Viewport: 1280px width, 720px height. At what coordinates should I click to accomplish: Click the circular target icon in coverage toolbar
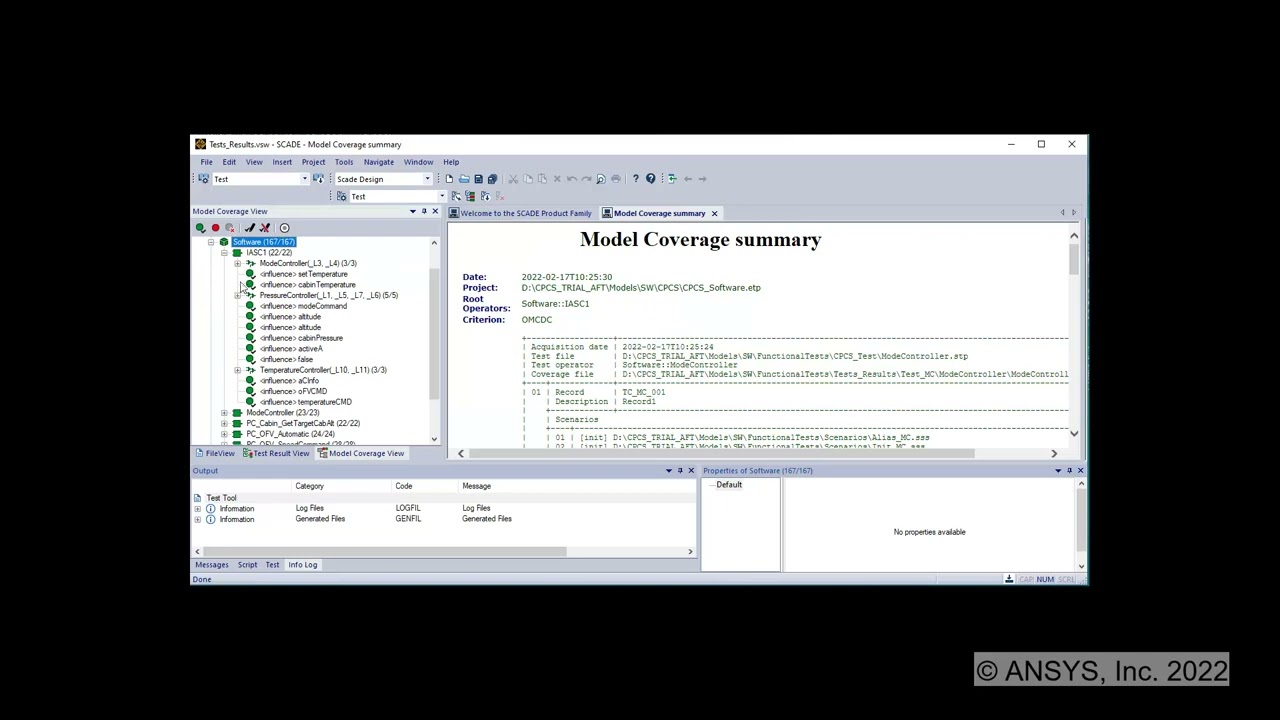coord(284,228)
